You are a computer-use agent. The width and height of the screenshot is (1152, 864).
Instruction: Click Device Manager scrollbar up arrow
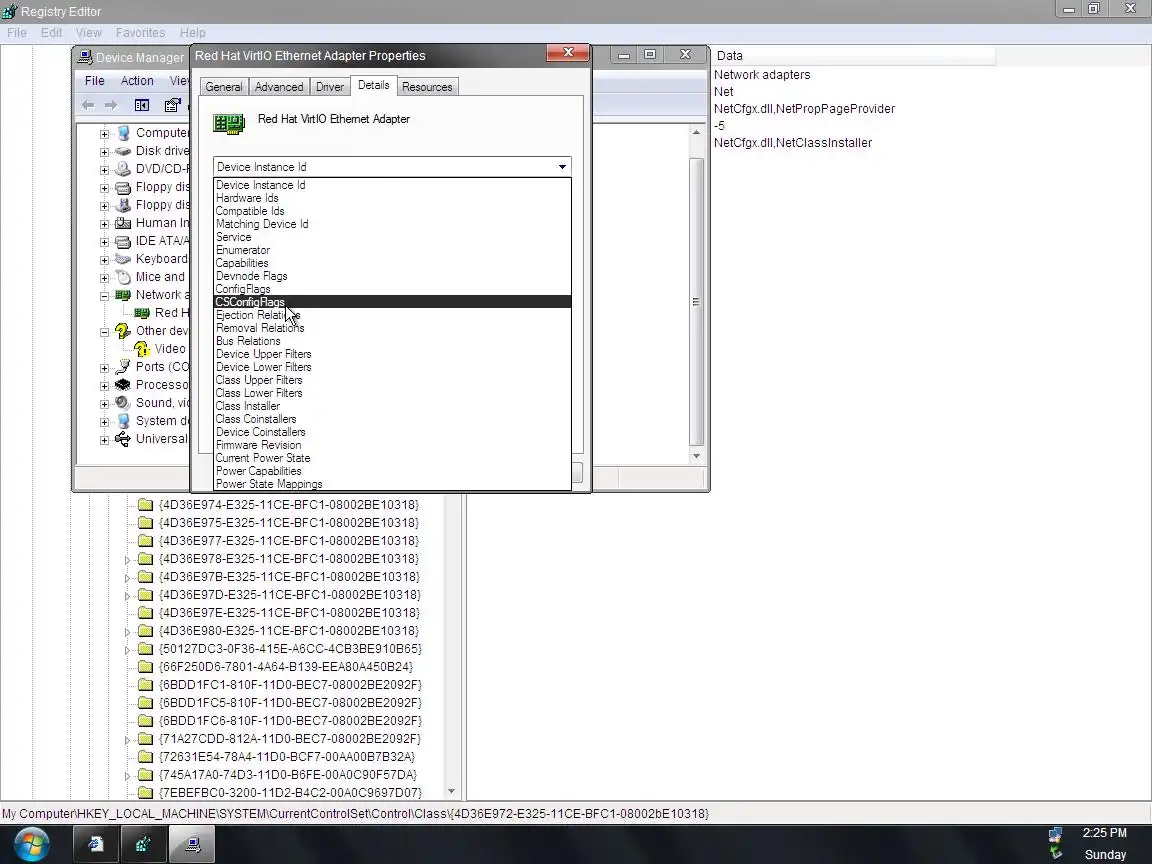(696, 133)
